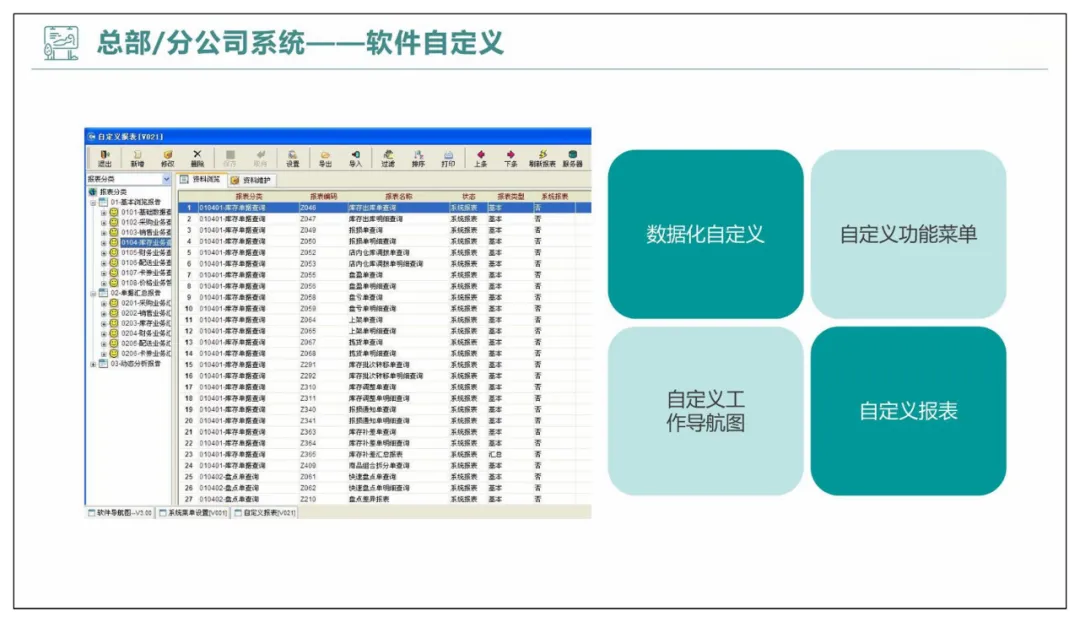Select the row with report code Z047
The height and width of the screenshot is (622, 1080).
308,219
